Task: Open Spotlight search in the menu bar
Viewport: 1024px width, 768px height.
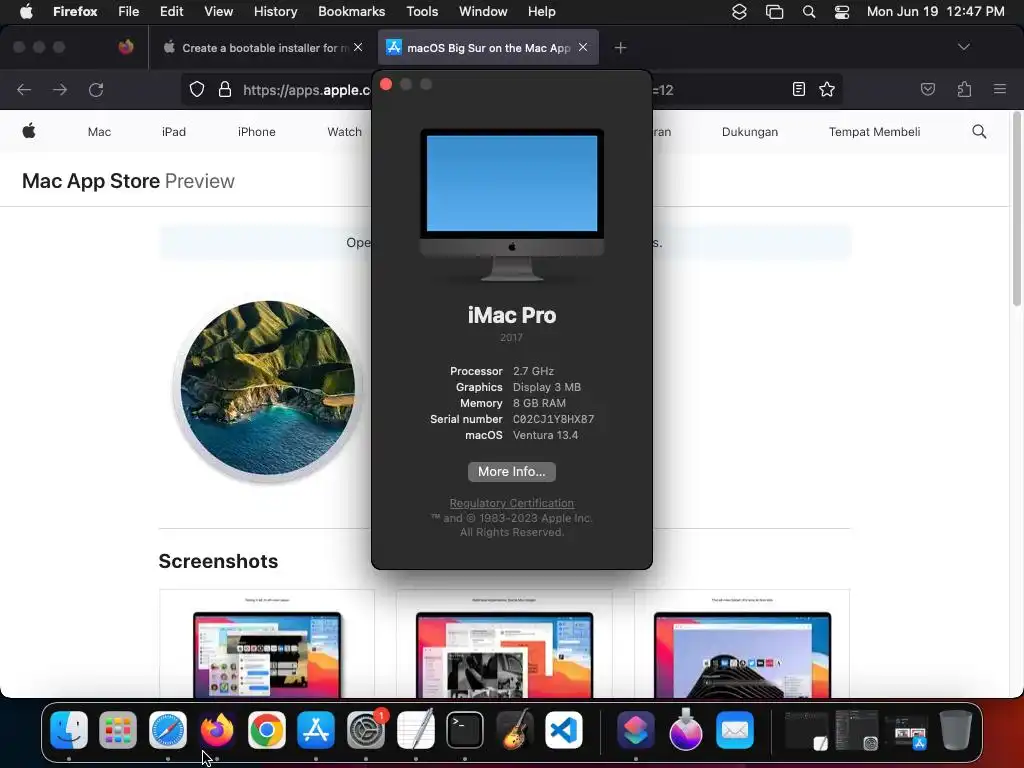Action: click(x=808, y=12)
